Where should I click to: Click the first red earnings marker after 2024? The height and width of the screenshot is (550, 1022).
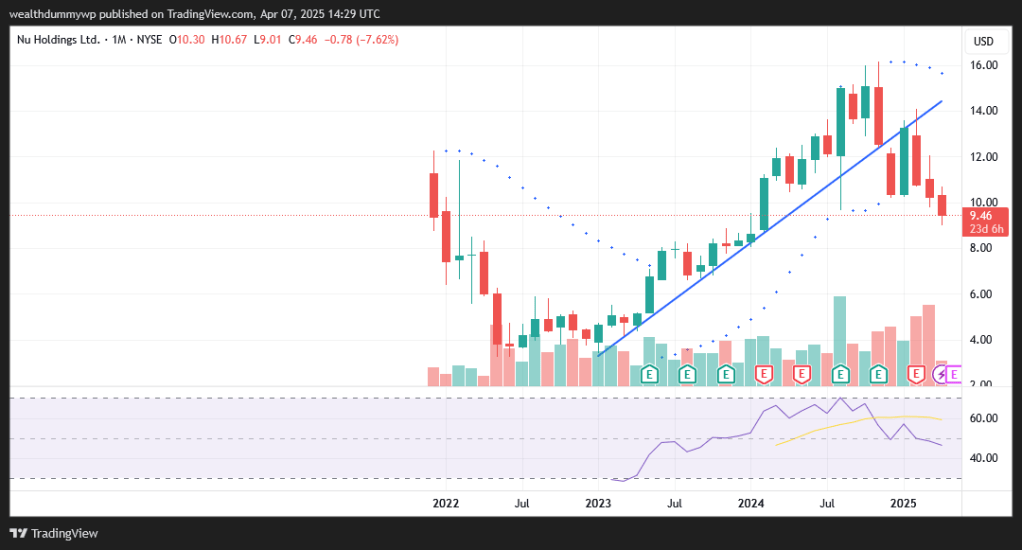764,375
